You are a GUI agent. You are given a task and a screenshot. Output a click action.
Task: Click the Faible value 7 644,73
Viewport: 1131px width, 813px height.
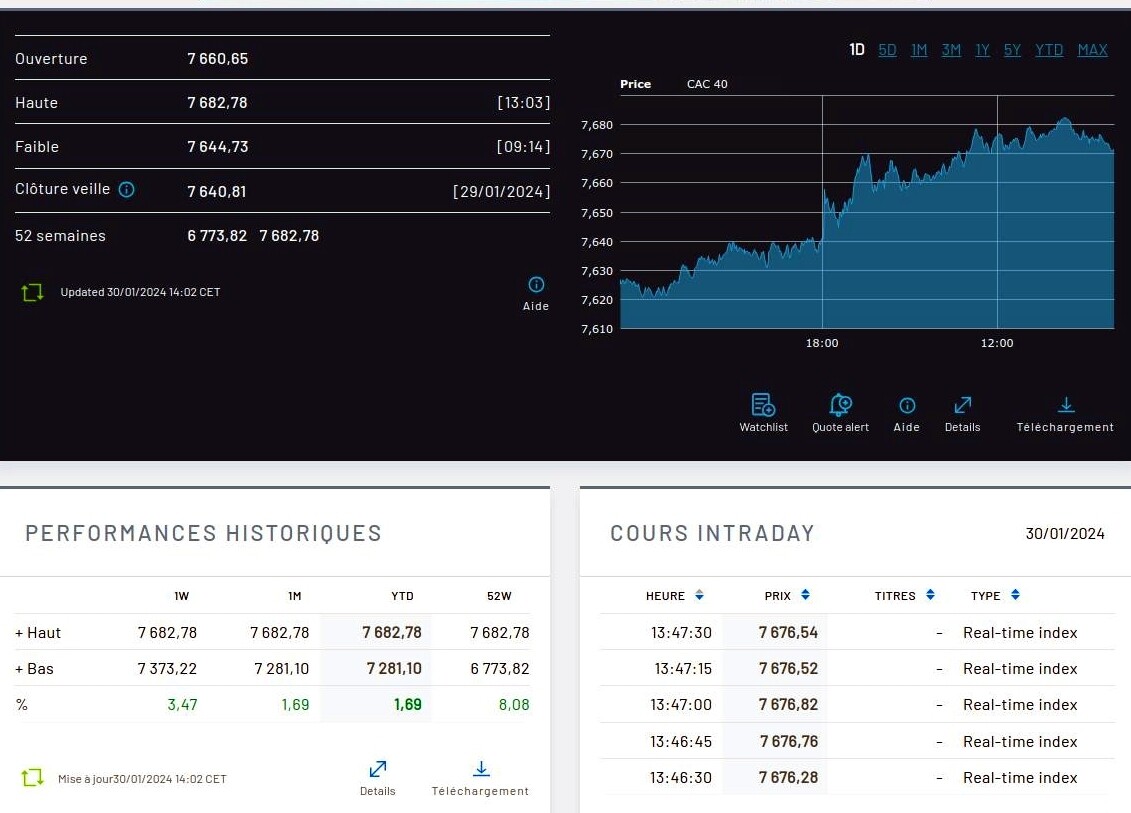coord(218,147)
